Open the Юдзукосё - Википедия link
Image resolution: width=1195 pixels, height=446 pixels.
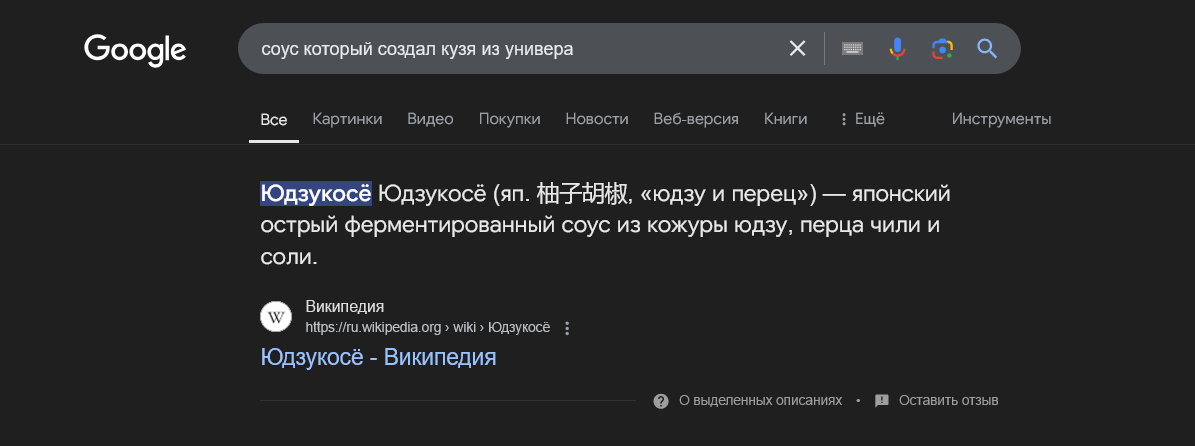tap(378, 357)
